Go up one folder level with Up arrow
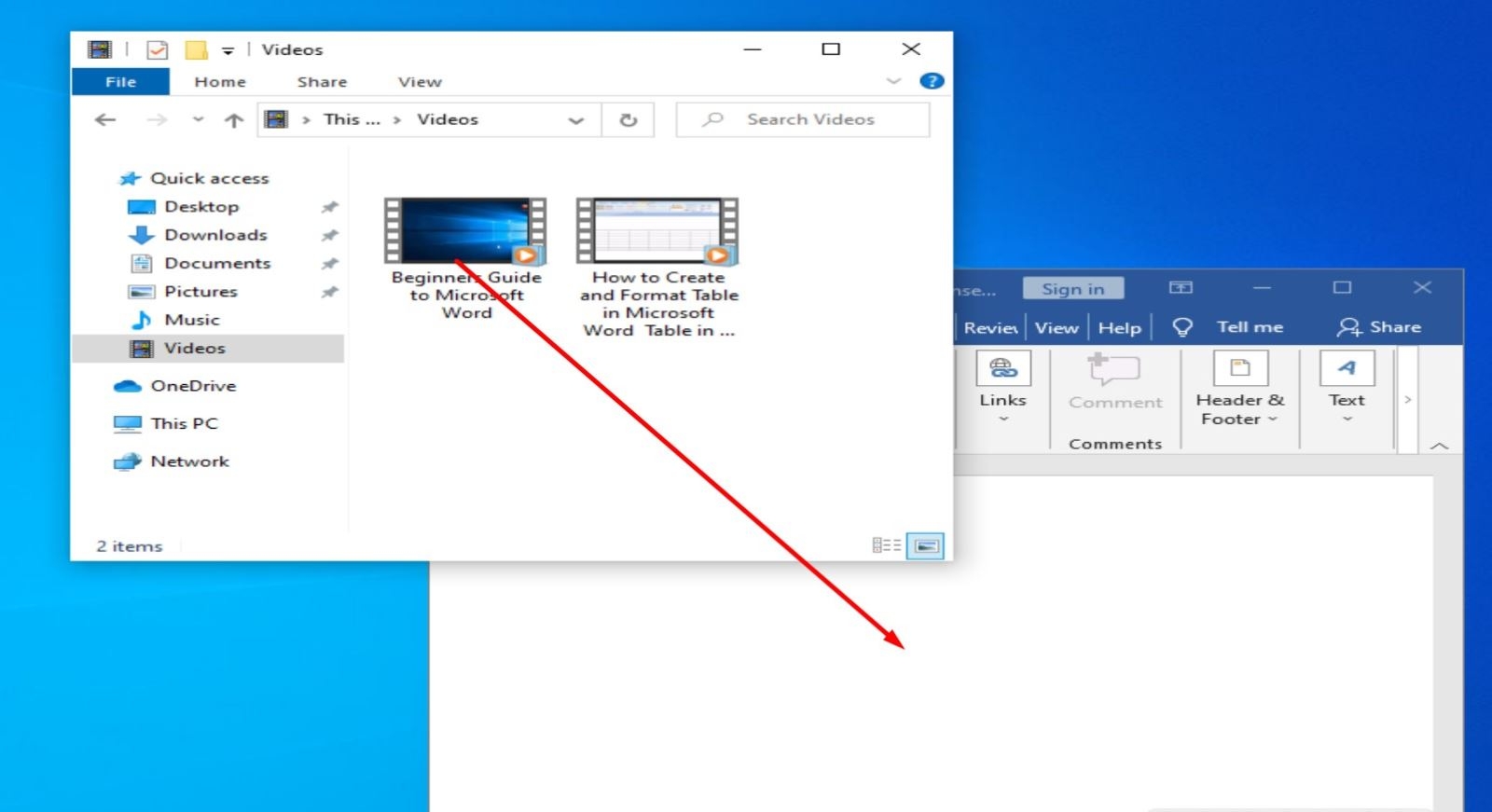Image resolution: width=1492 pixels, height=812 pixels. (234, 119)
